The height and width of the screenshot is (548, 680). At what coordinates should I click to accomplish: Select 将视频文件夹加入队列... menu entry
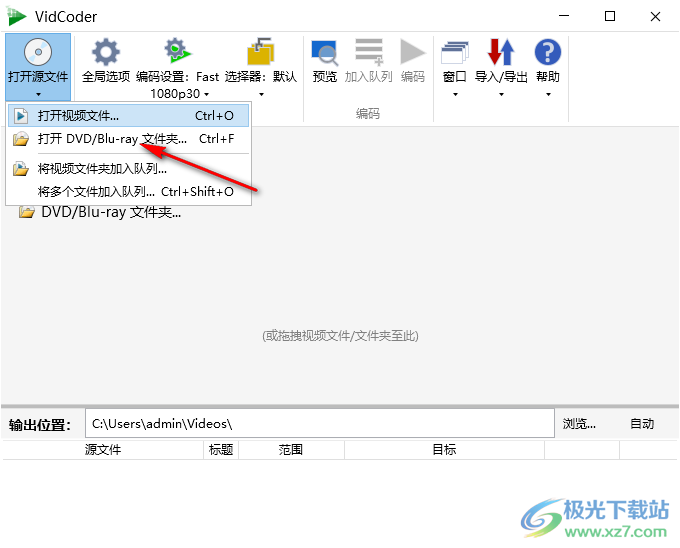pyautogui.click(x=128, y=169)
